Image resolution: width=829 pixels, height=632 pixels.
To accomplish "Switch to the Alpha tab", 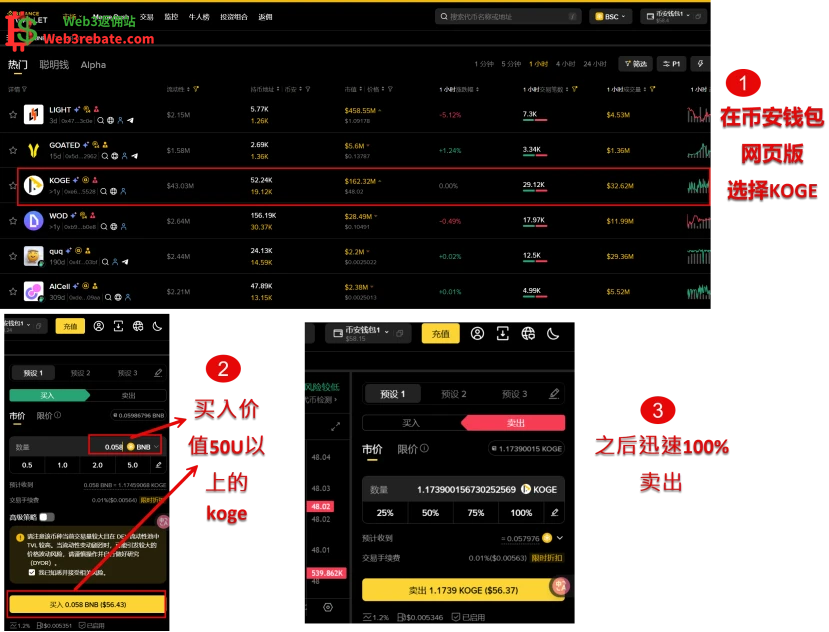I will click(x=93, y=65).
